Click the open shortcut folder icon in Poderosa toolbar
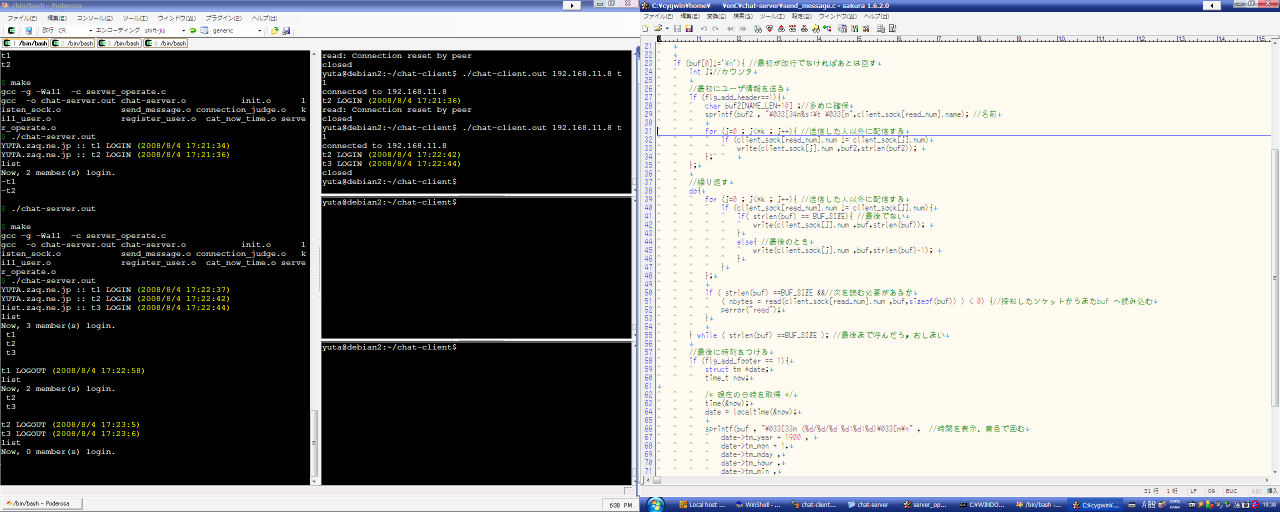1280x512 pixels. 275,30
